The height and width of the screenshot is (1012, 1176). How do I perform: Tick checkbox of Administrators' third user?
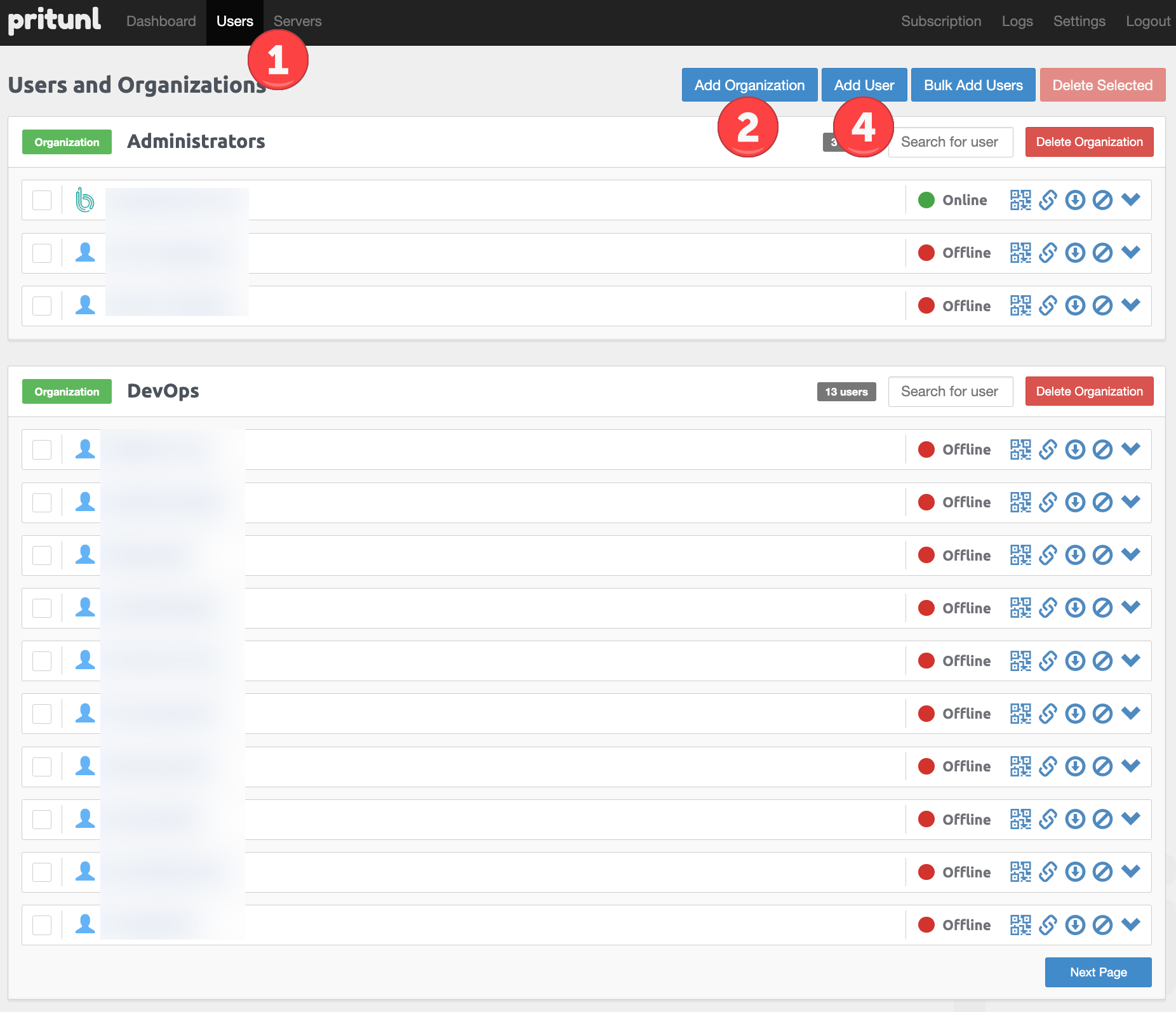[x=42, y=305]
